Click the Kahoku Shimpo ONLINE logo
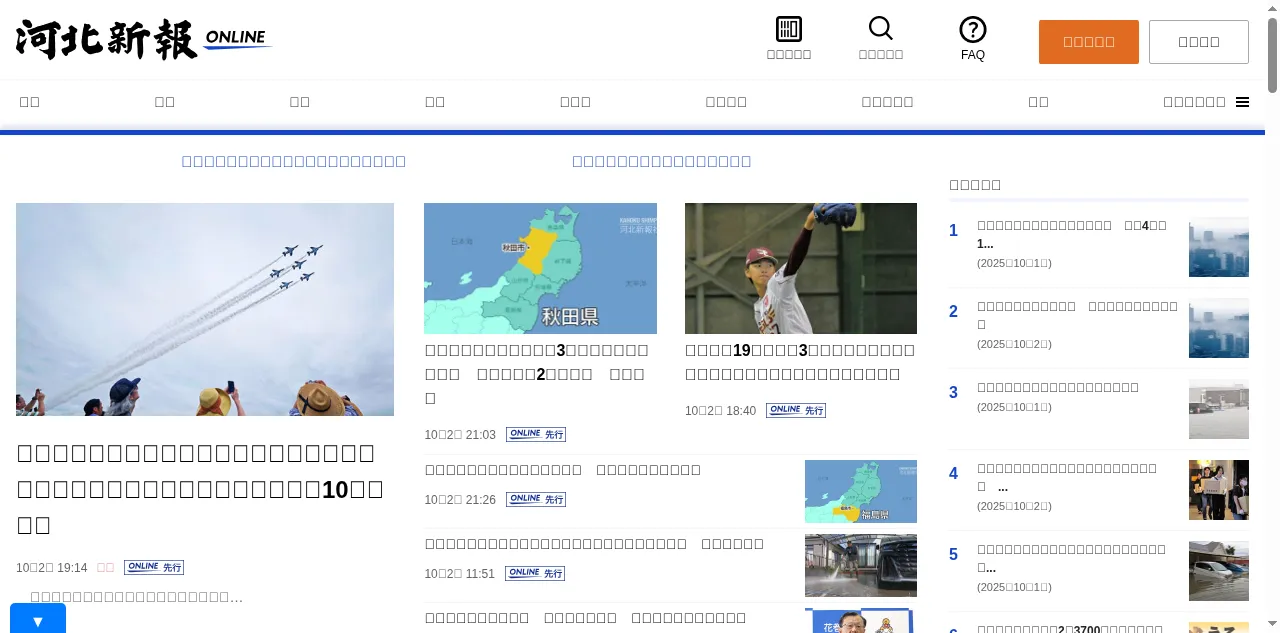 click(x=144, y=40)
